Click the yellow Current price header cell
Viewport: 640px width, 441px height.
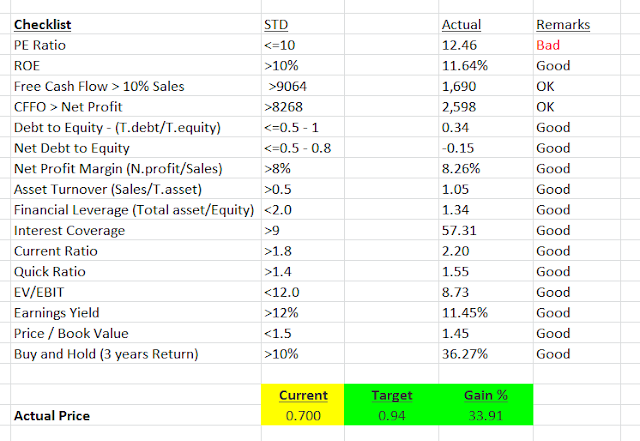click(x=302, y=395)
